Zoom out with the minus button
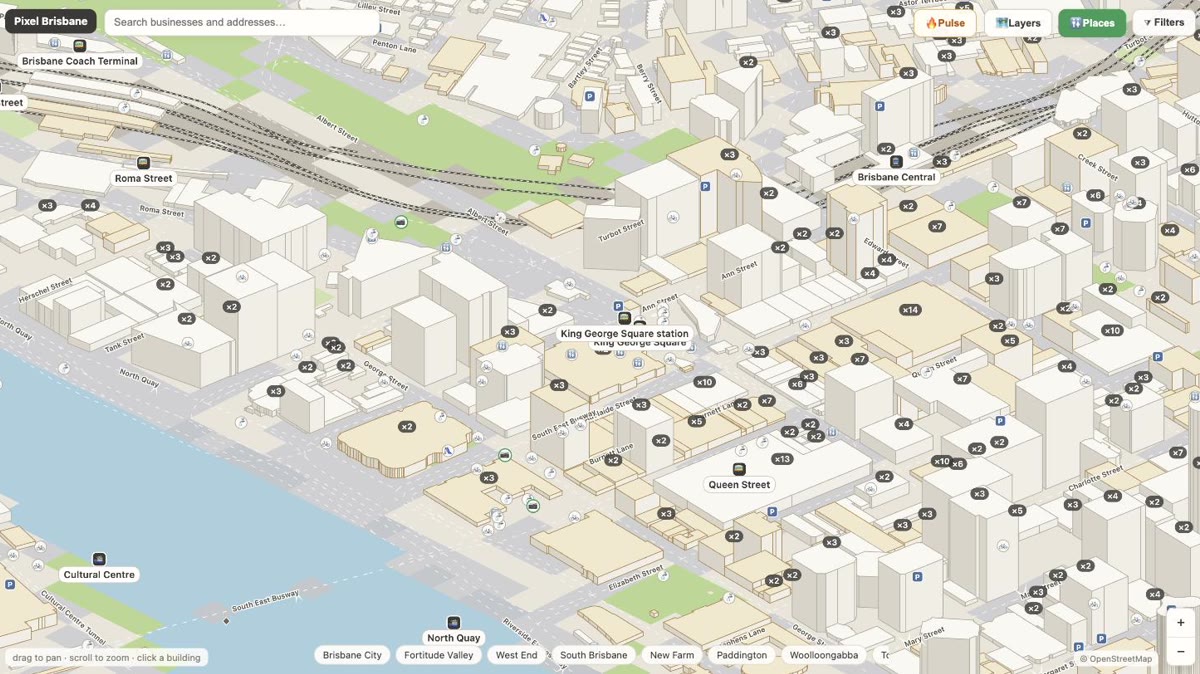 1180,650
